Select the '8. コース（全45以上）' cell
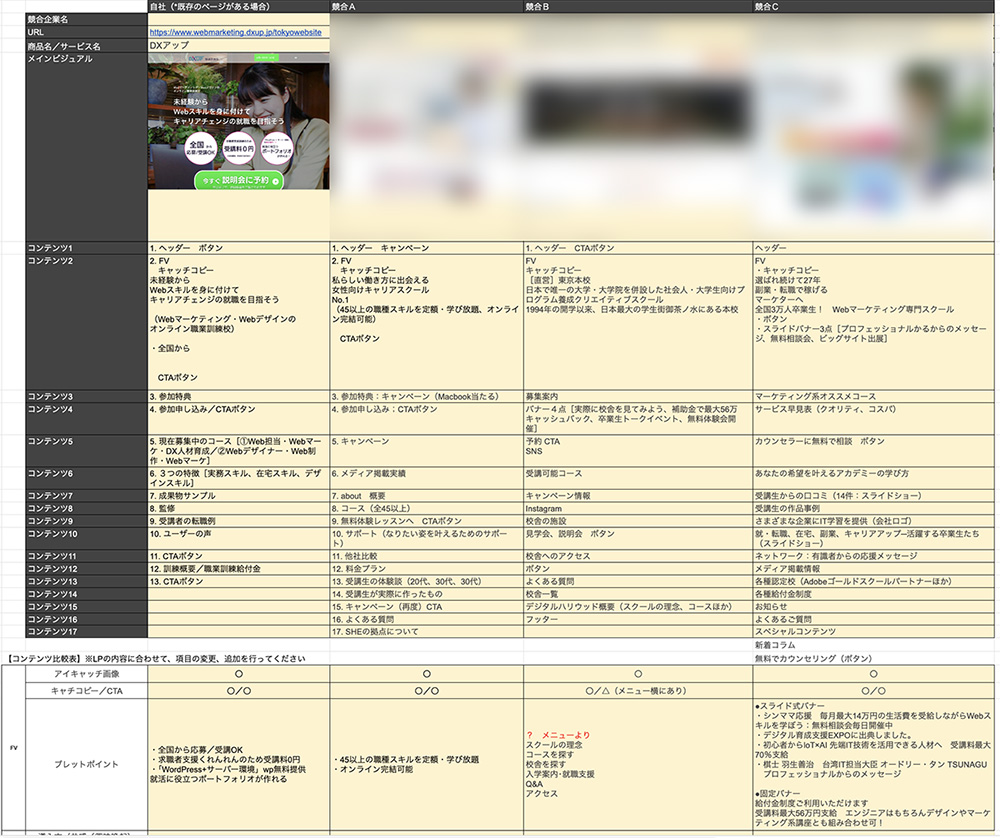This screenshot has height=838, width=1000. tap(427, 508)
